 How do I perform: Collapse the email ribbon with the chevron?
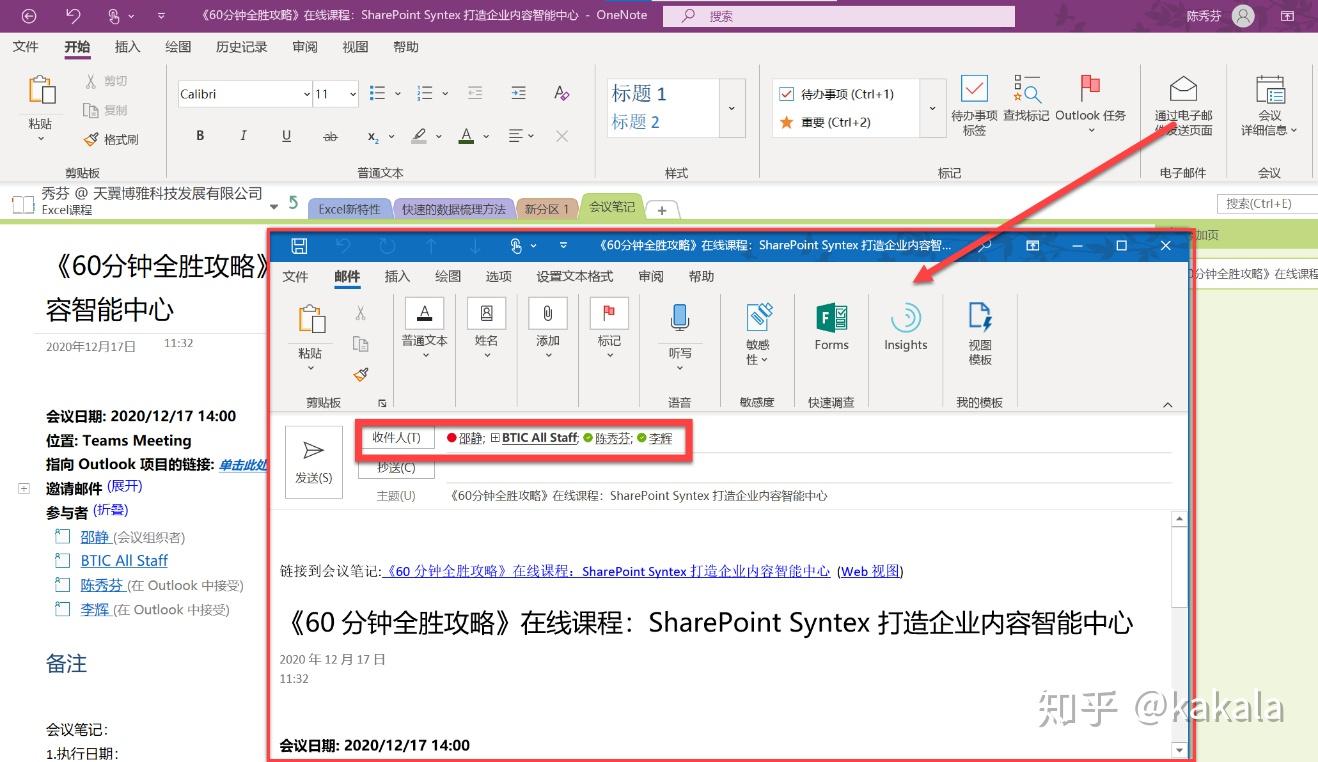[x=1167, y=405]
